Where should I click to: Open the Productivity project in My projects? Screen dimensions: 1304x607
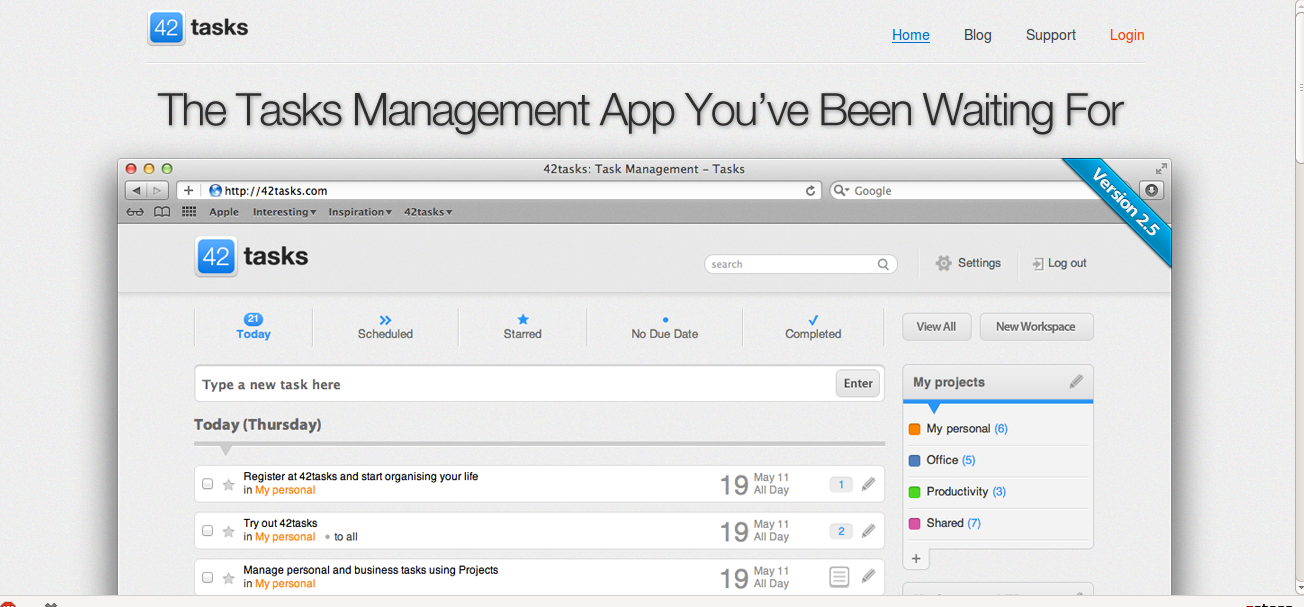point(966,492)
